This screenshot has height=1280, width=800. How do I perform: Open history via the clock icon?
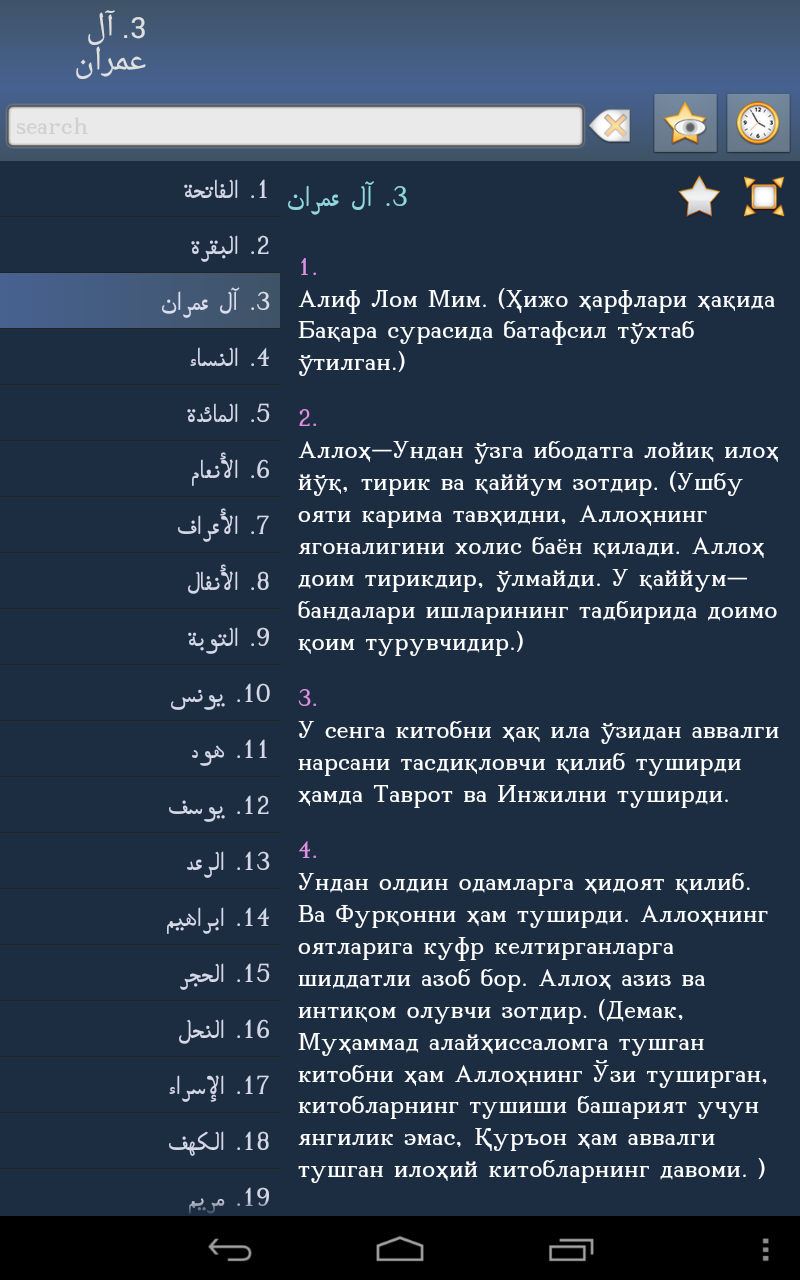pyautogui.click(x=758, y=124)
